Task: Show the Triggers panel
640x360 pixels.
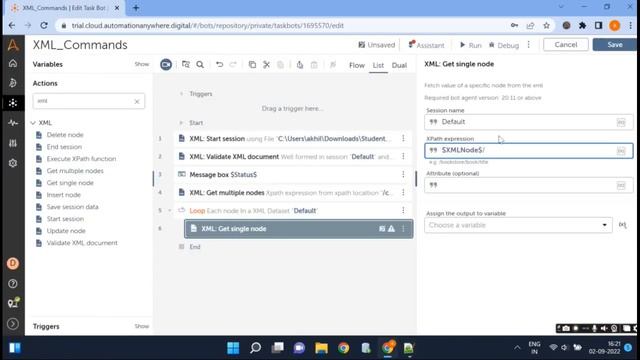Action: tap(142, 326)
